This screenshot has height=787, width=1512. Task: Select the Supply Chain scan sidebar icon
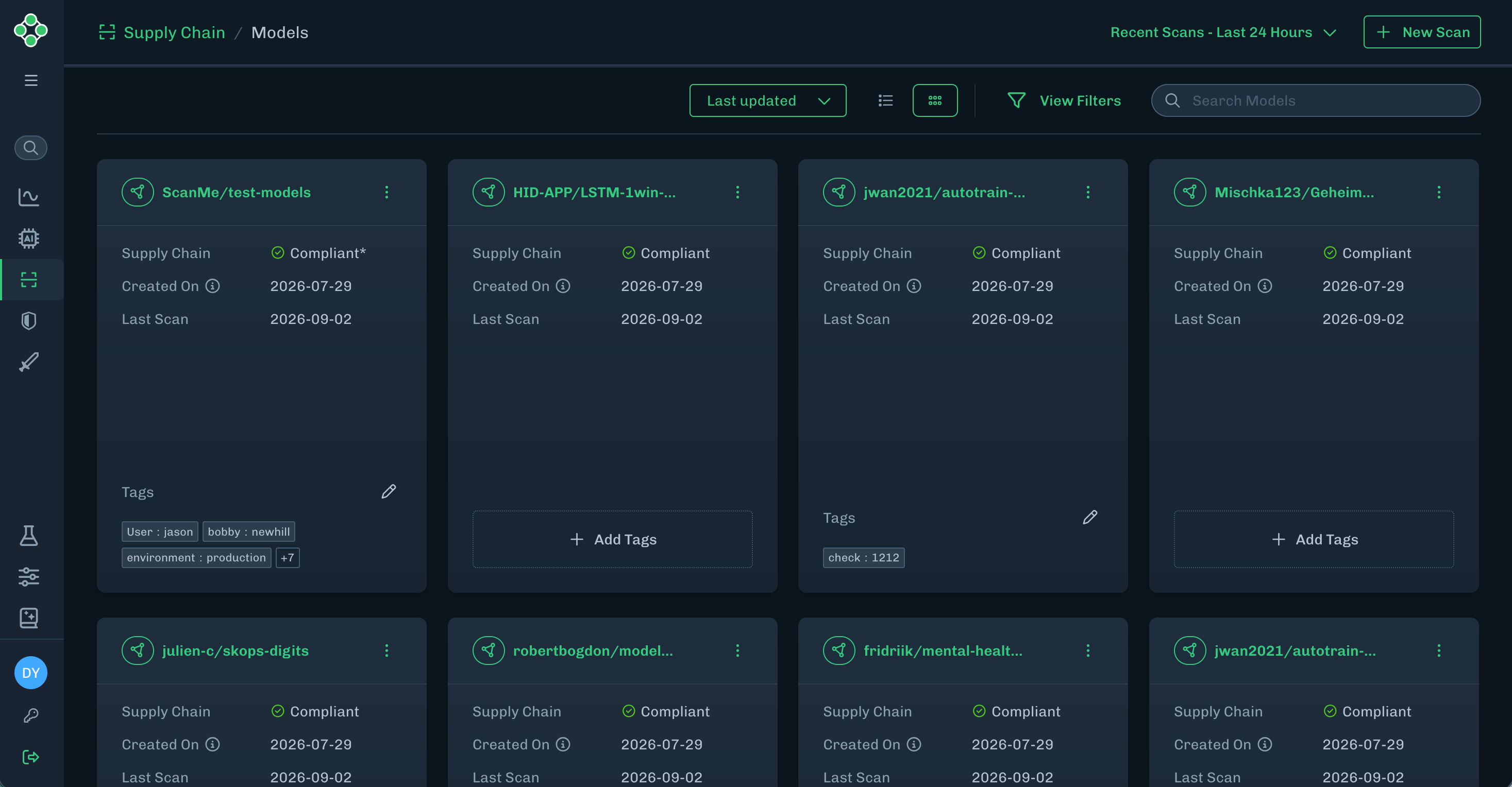(x=29, y=280)
